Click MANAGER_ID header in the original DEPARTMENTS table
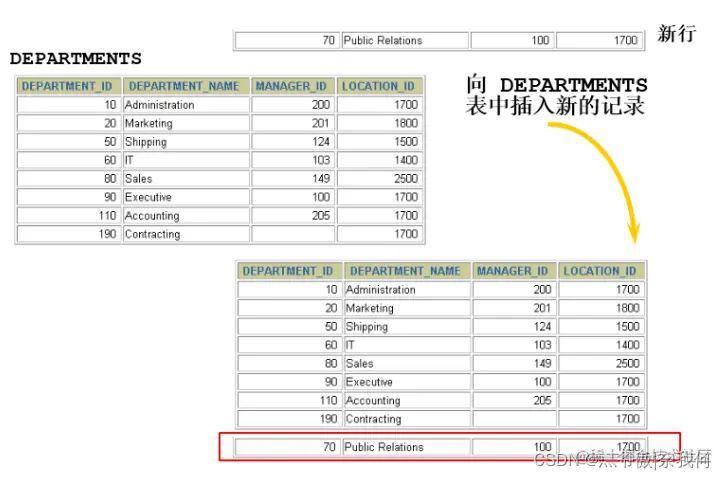 291,86
